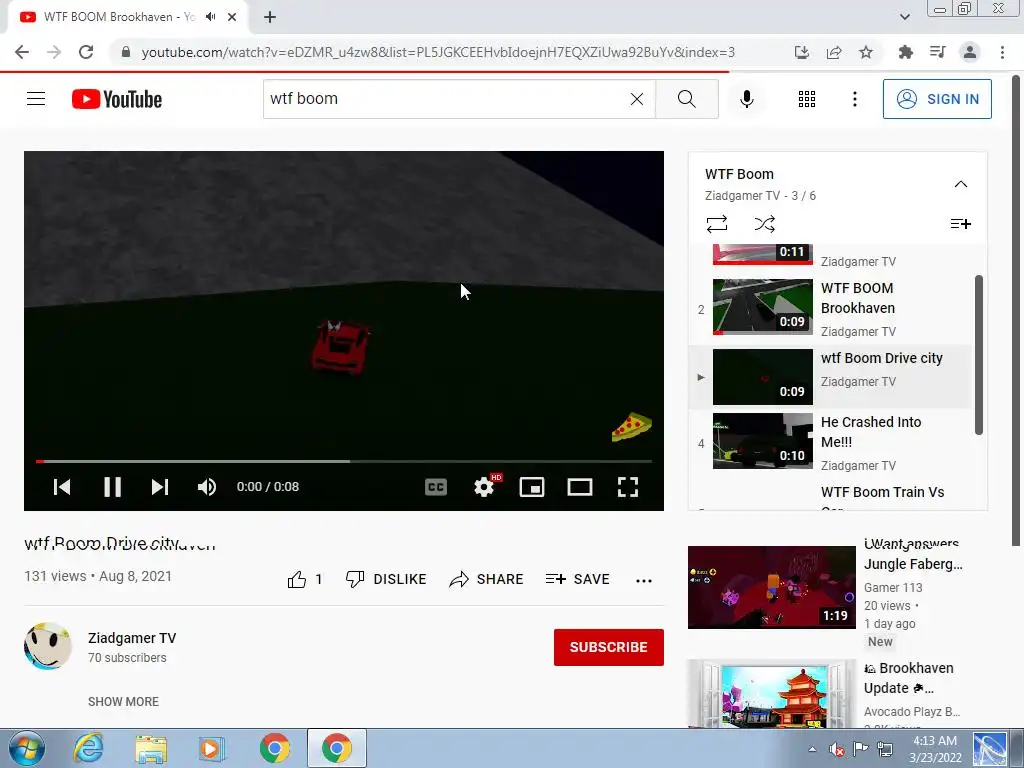Collapse the WTF Boom playlist panel
The width and height of the screenshot is (1024, 768).
(x=961, y=184)
